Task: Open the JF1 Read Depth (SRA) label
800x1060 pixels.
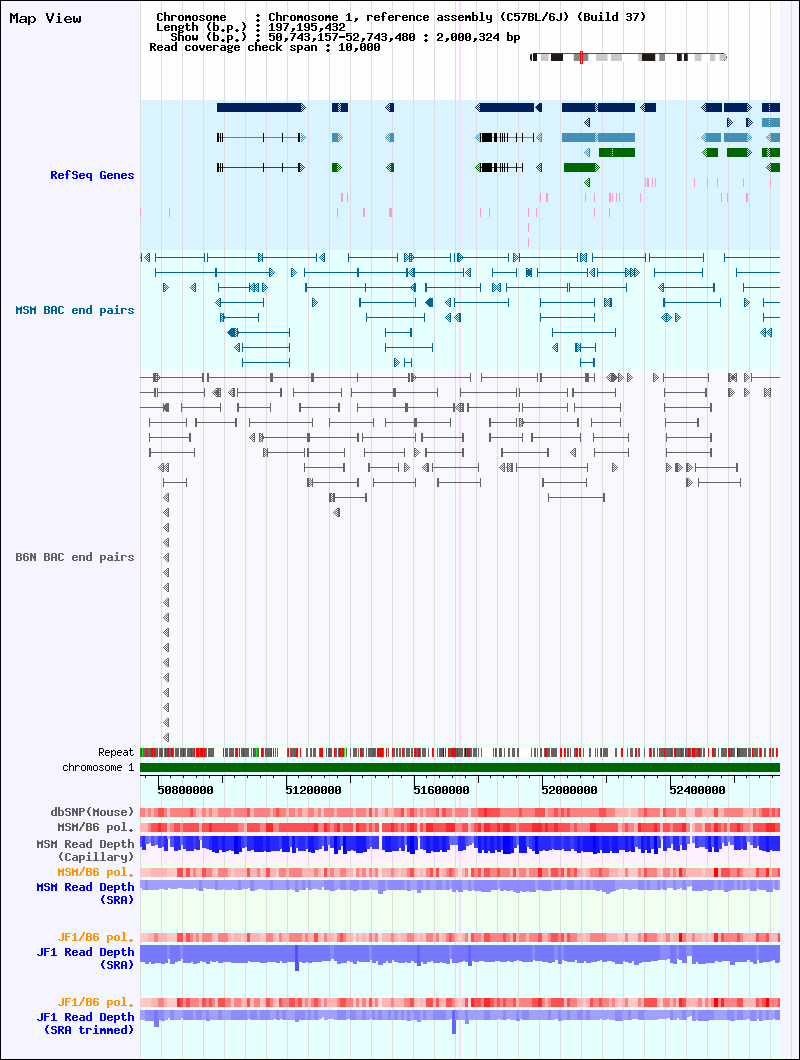Action: [x=85, y=958]
